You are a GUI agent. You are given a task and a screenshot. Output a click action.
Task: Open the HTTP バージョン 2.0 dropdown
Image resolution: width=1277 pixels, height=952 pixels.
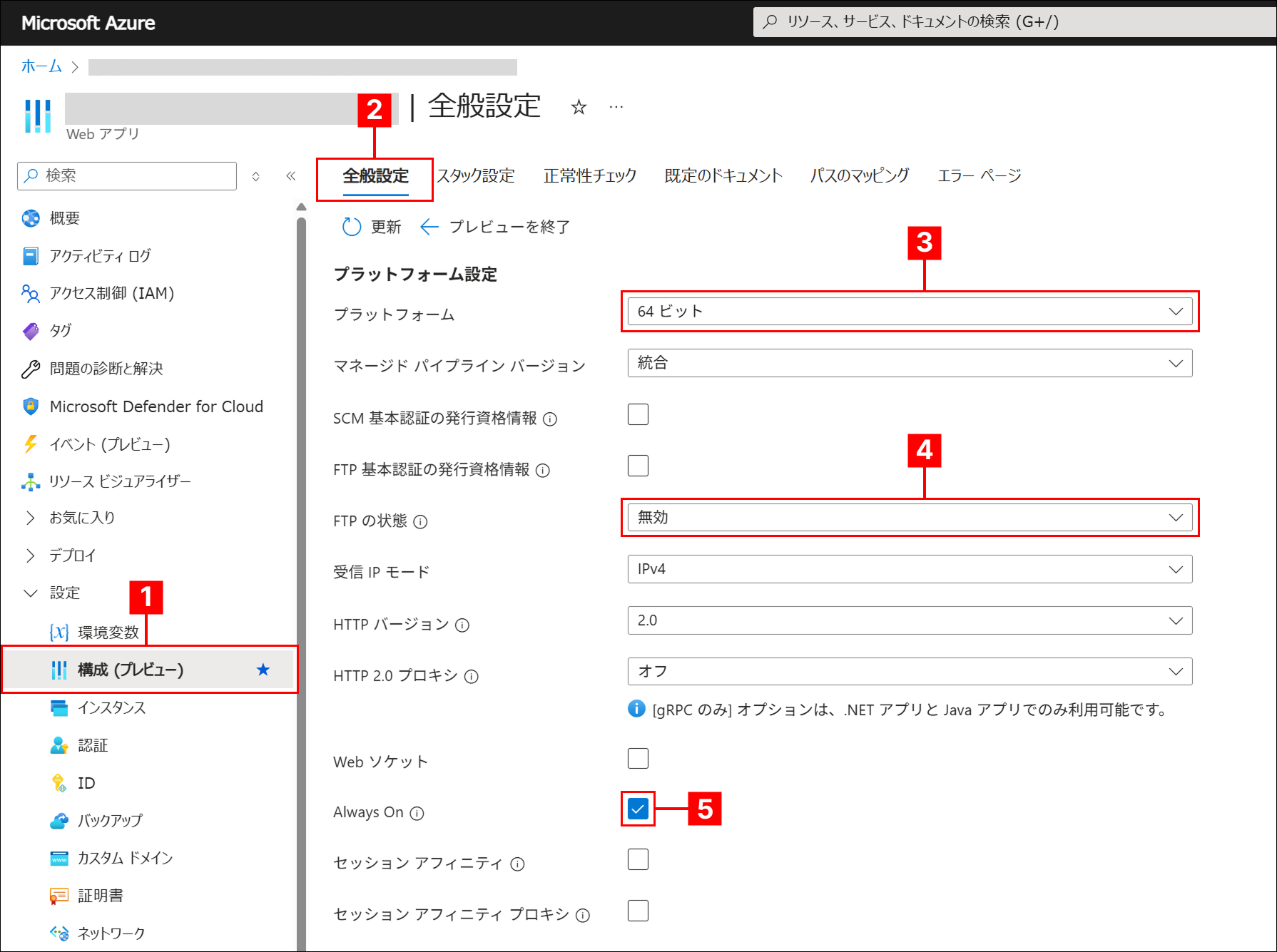tap(910, 620)
